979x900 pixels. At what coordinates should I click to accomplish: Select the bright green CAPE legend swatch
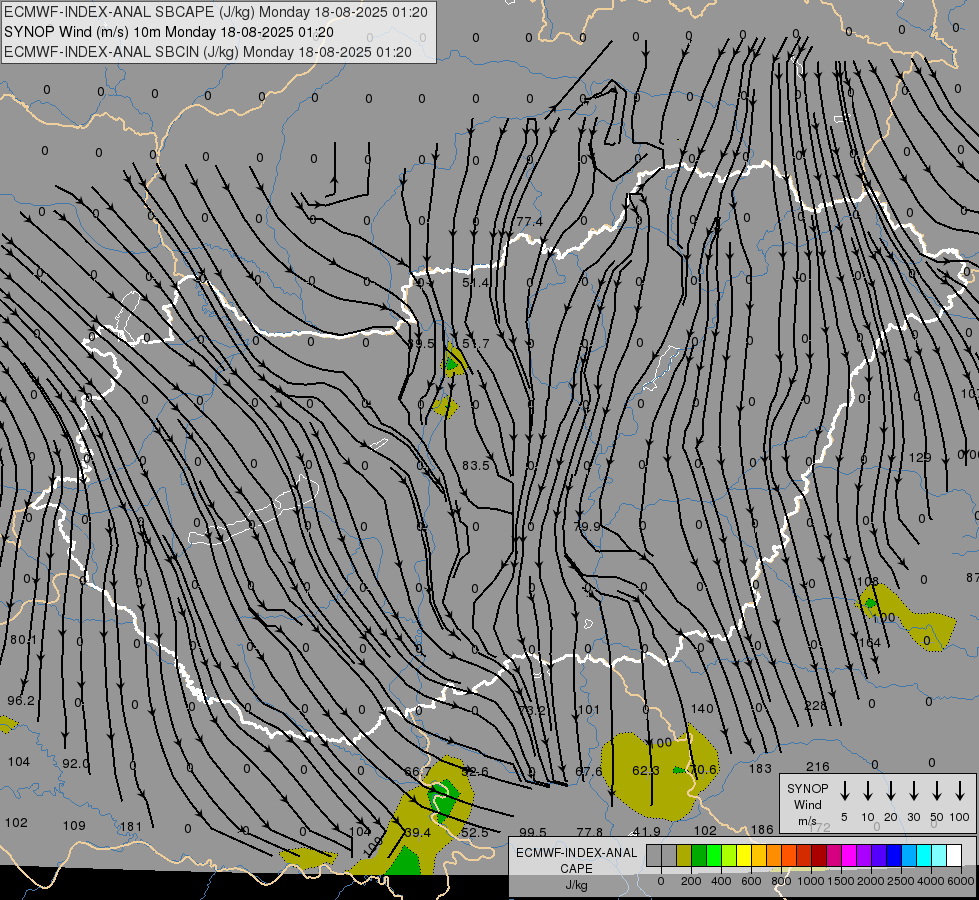tap(714, 855)
